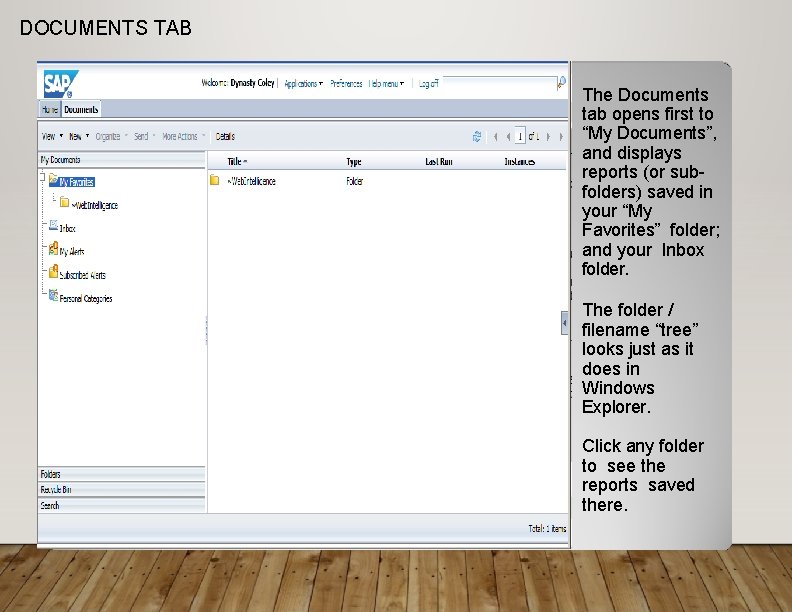Select Subscribed Alerts in tree
The image size is (792, 612).
(82, 275)
